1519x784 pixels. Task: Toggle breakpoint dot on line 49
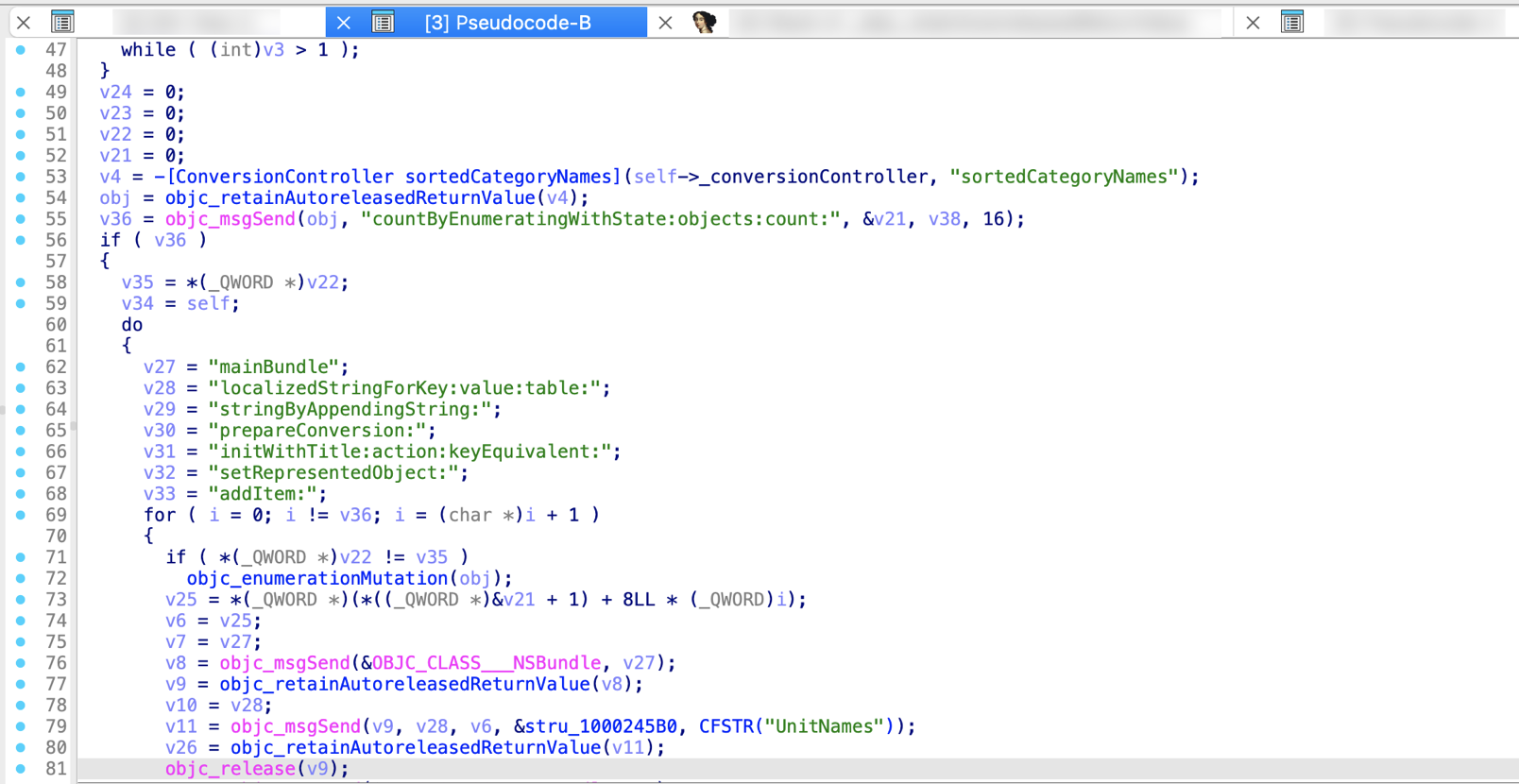click(21, 93)
